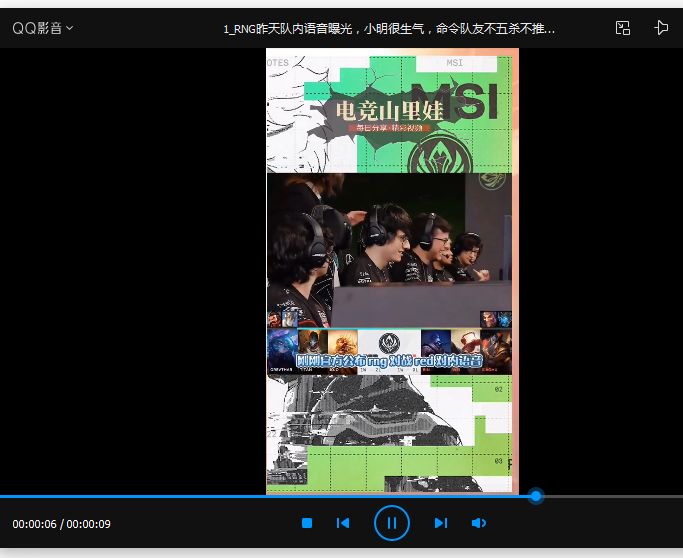This screenshot has height=558, width=683.
Task: Seek to the unplayed grey progress section
Action: [x=613, y=496]
